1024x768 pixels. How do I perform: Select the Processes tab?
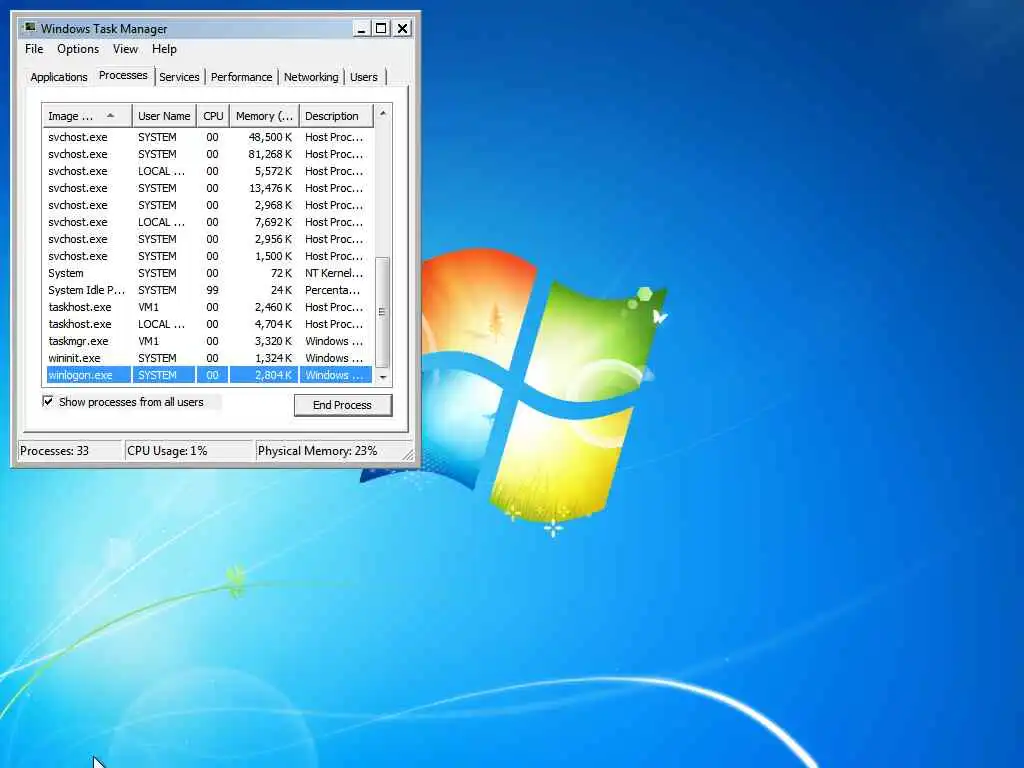[x=123, y=75]
